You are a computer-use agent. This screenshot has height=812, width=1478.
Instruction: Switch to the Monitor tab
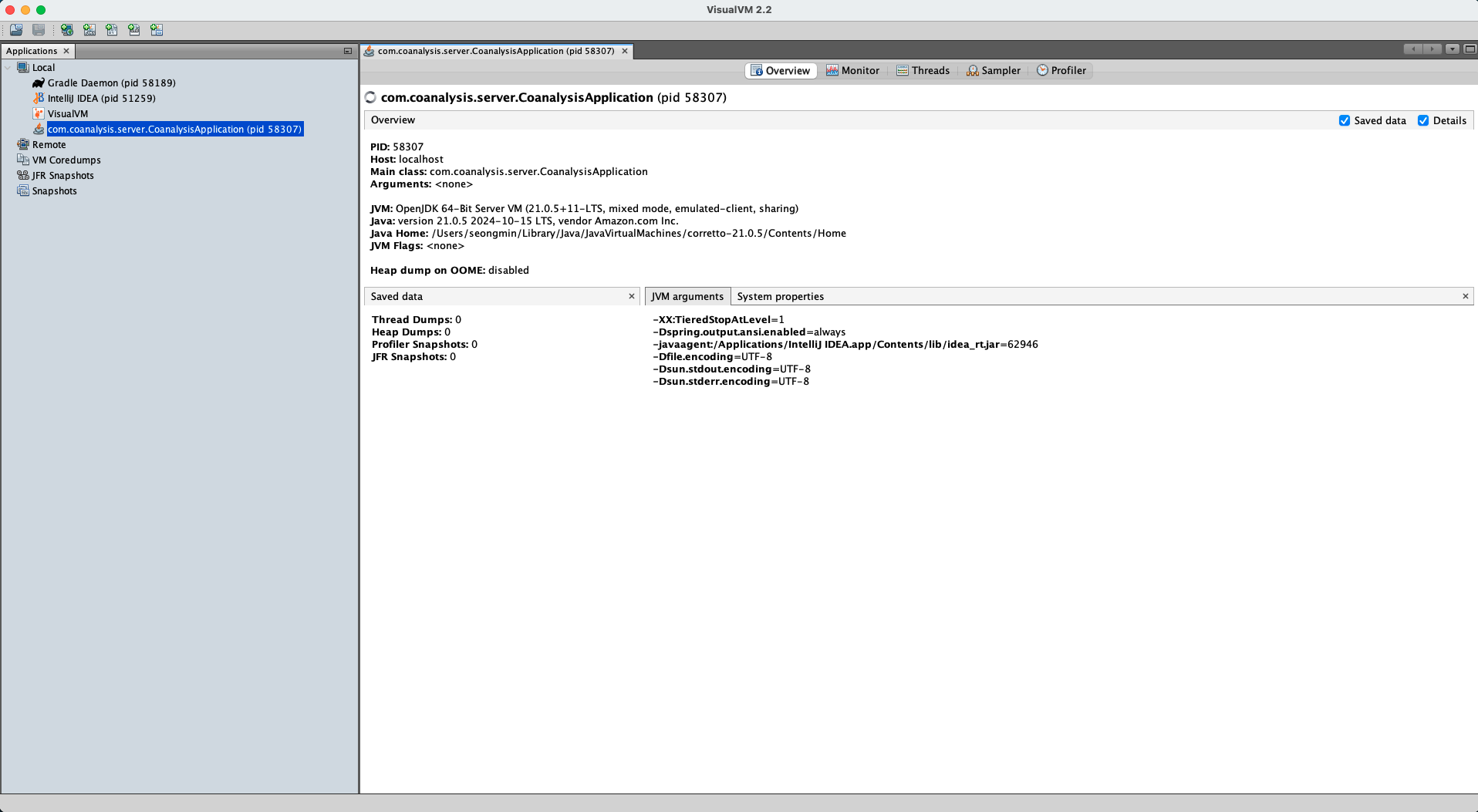tap(852, 71)
